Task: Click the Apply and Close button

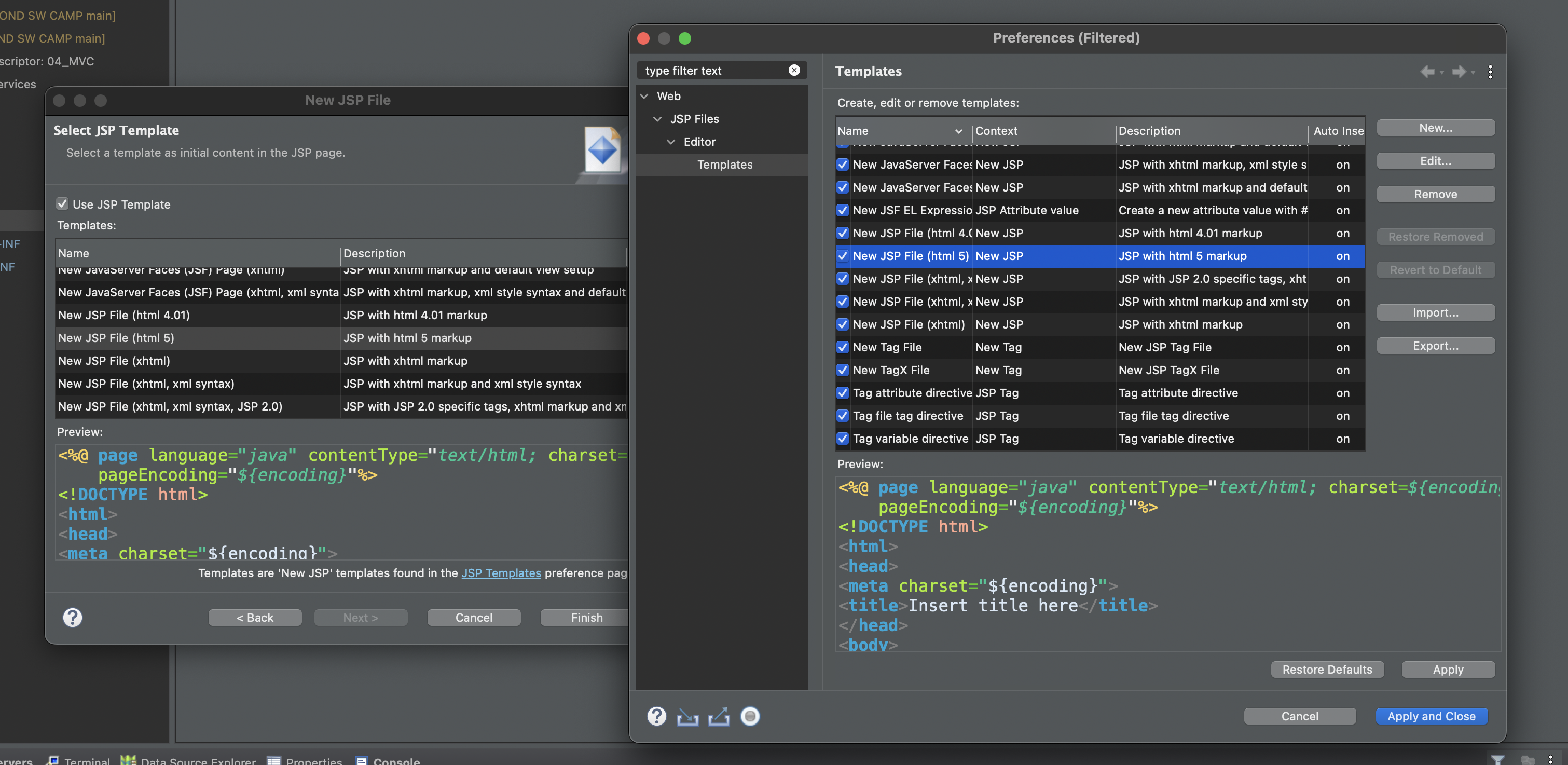Action: click(x=1431, y=716)
